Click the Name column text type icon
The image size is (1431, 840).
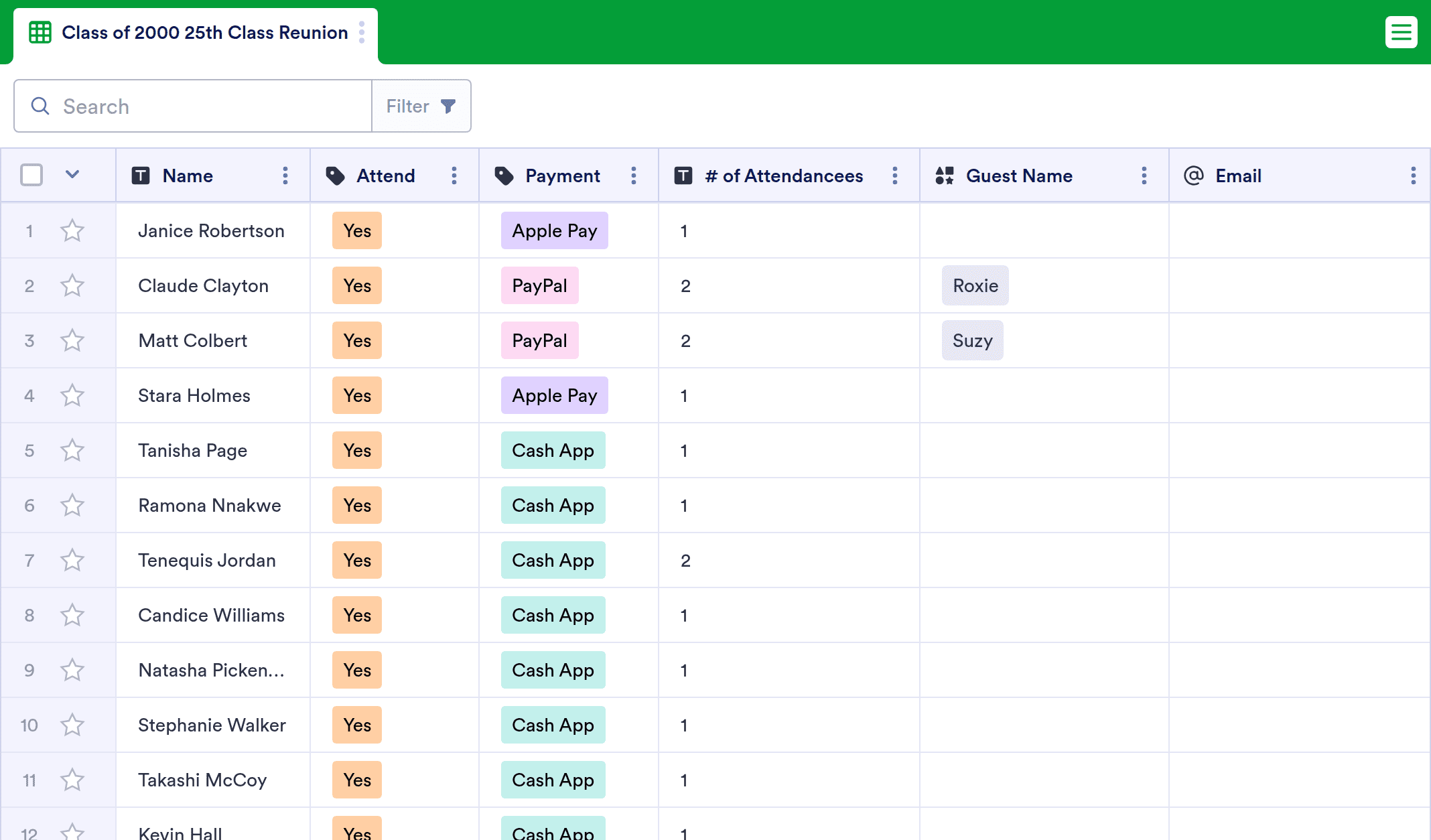click(141, 176)
